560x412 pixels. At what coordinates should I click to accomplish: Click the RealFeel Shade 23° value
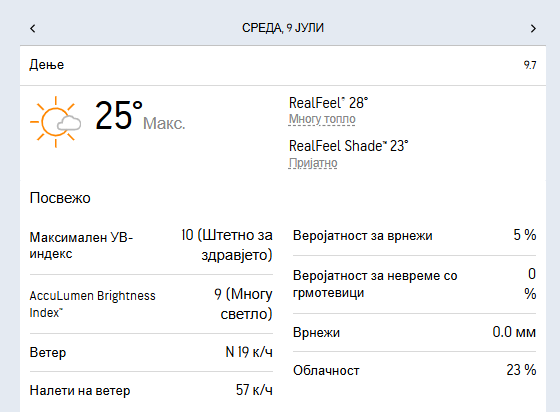[x=348, y=146]
